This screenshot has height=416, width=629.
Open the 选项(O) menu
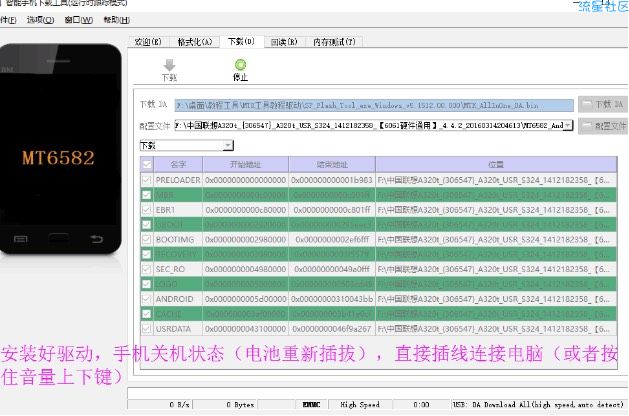[41, 20]
